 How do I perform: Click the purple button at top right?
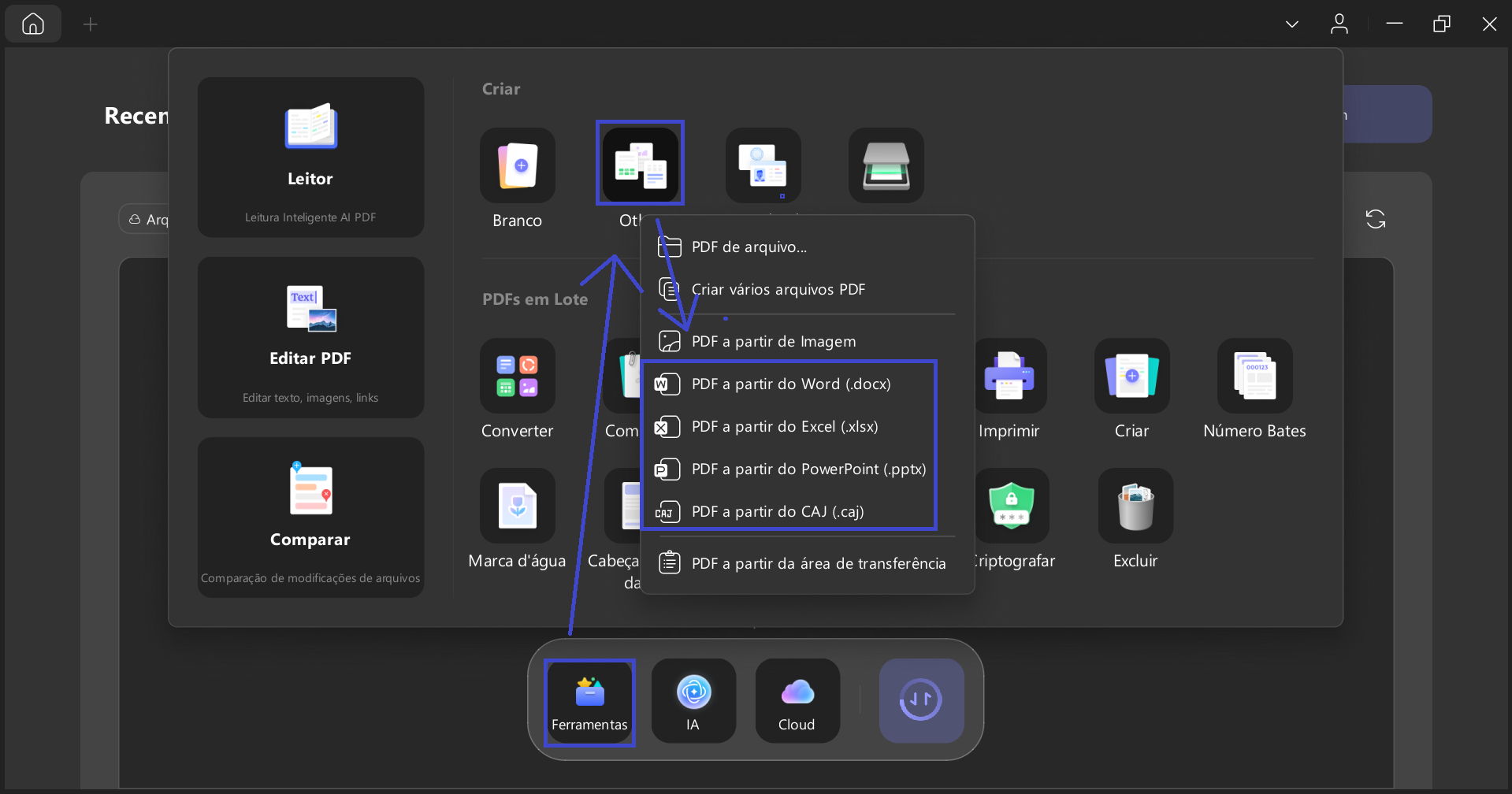[1388, 114]
